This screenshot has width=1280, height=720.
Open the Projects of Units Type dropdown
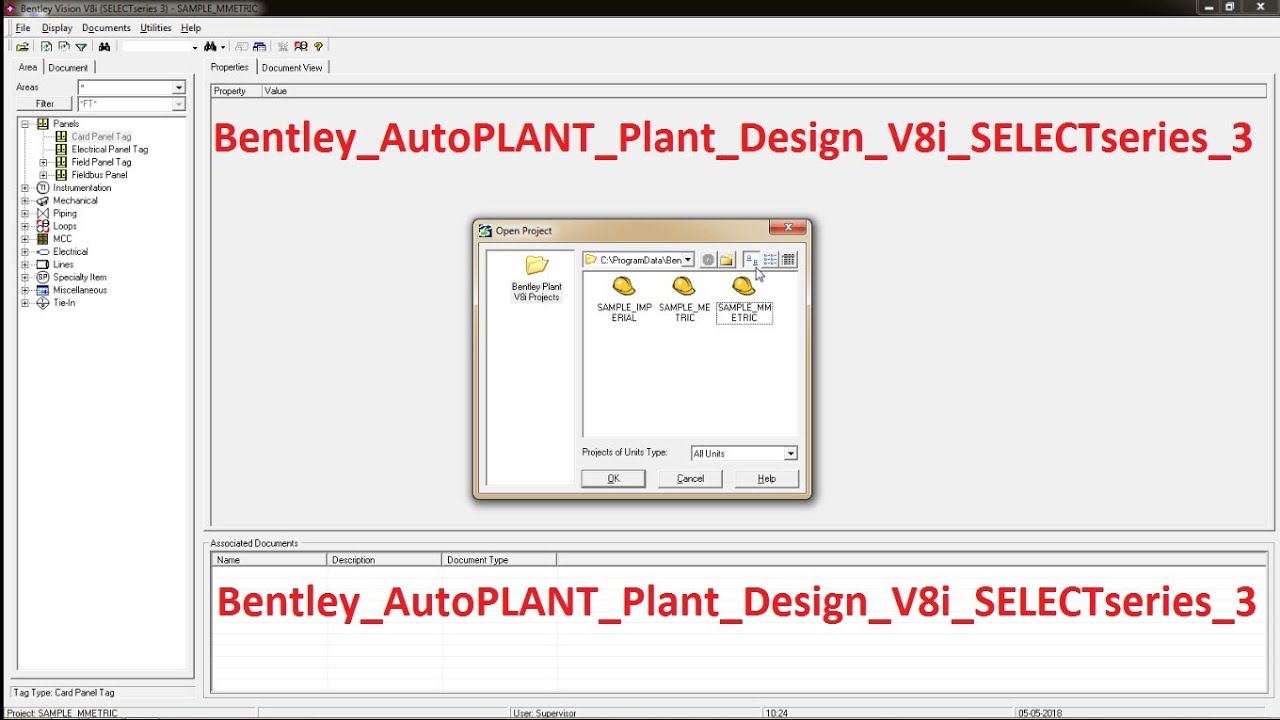point(790,454)
